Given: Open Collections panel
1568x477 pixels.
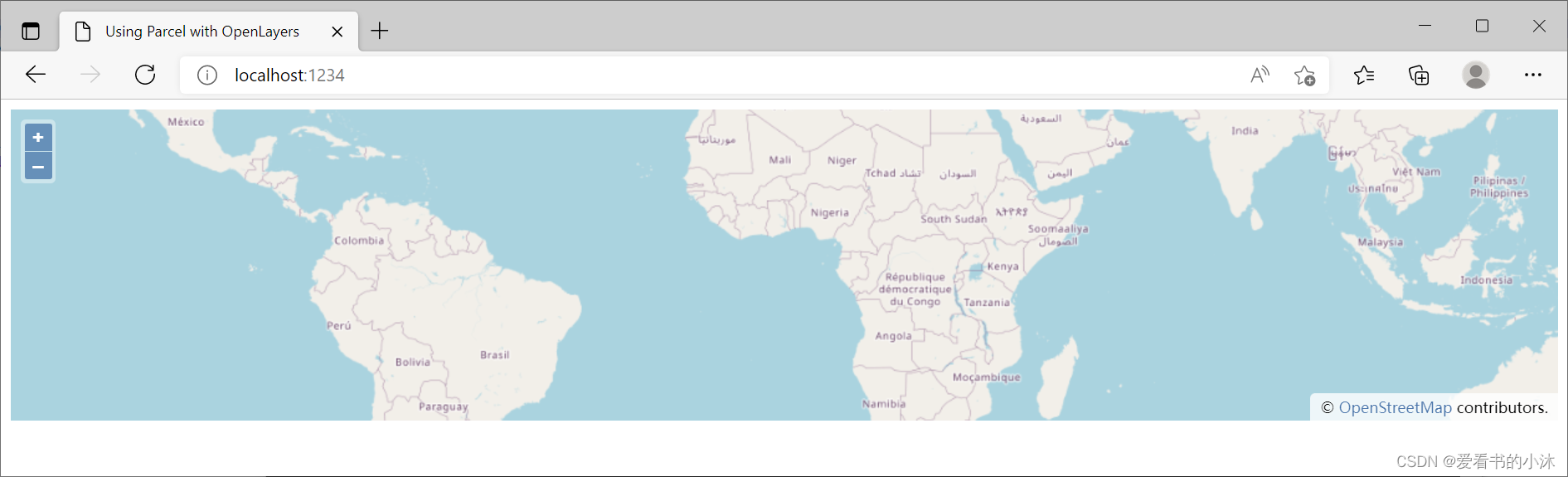Looking at the screenshot, I should [x=1419, y=75].
